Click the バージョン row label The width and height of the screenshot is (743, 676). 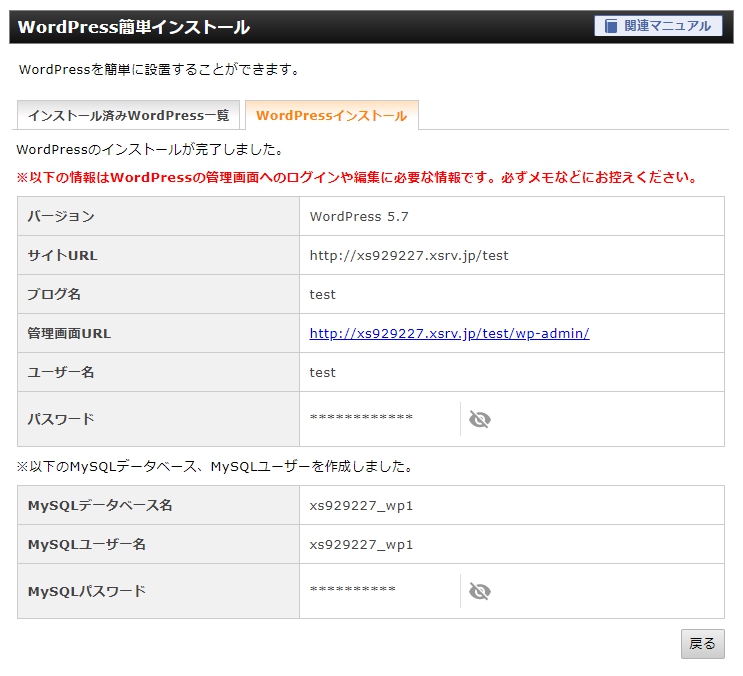[x=61, y=216]
